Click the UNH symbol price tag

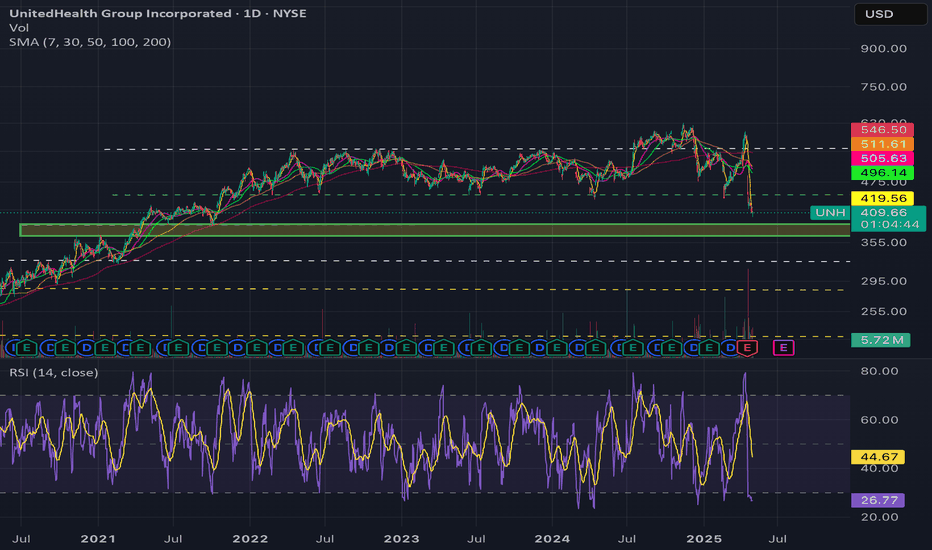click(x=830, y=212)
